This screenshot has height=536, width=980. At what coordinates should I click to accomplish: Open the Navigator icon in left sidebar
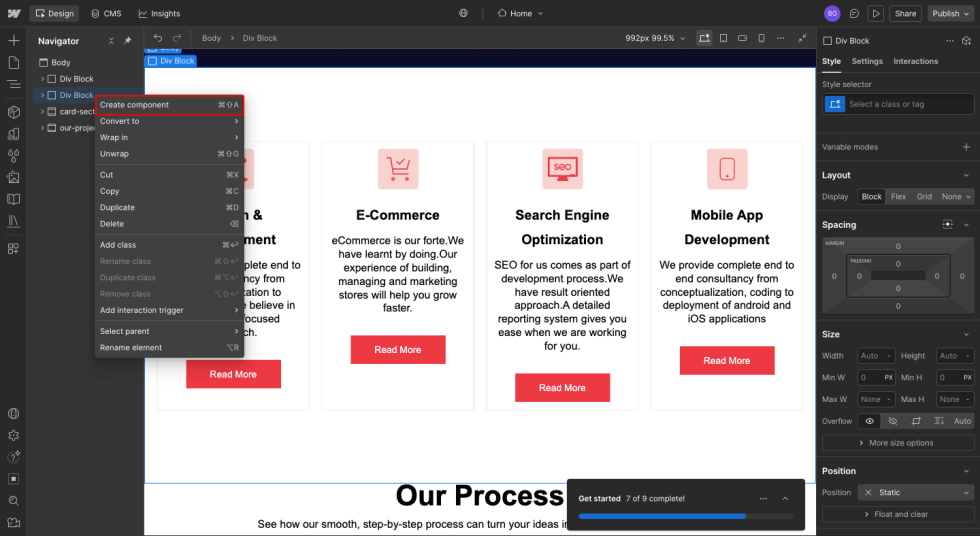pyautogui.click(x=13, y=84)
